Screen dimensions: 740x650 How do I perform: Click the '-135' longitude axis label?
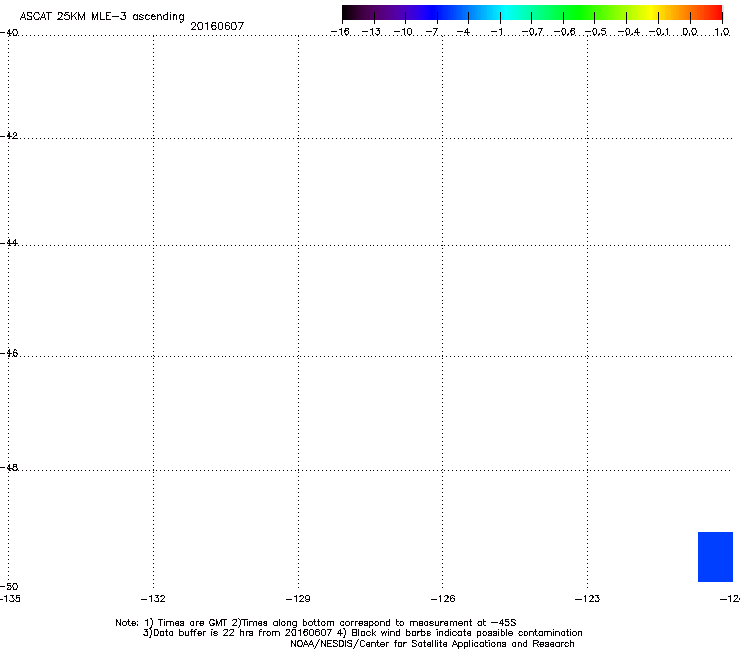pyautogui.click(x=10, y=599)
